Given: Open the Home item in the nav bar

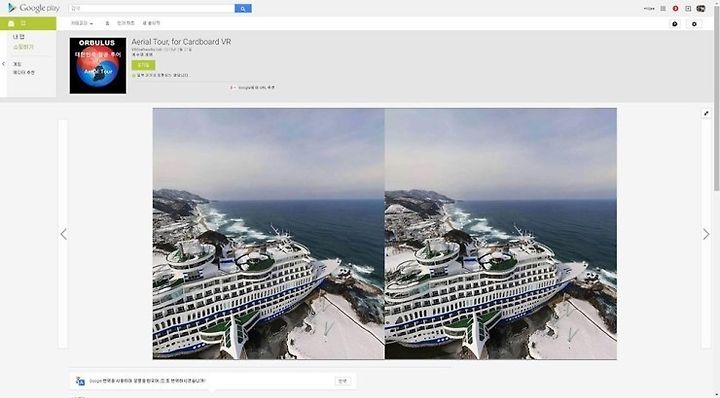Looking at the screenshot, I should 107,23.
